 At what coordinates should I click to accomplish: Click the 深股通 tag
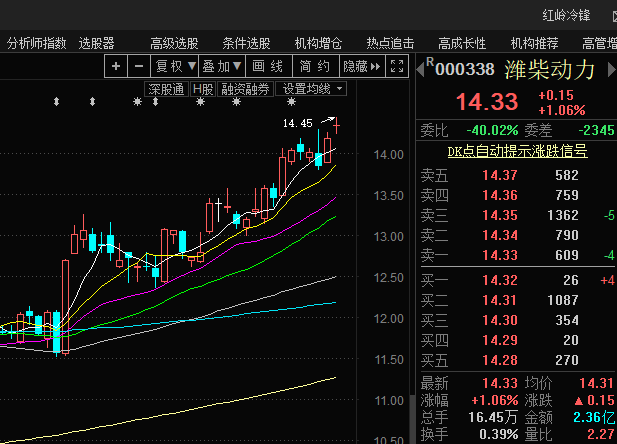[166, 89]
